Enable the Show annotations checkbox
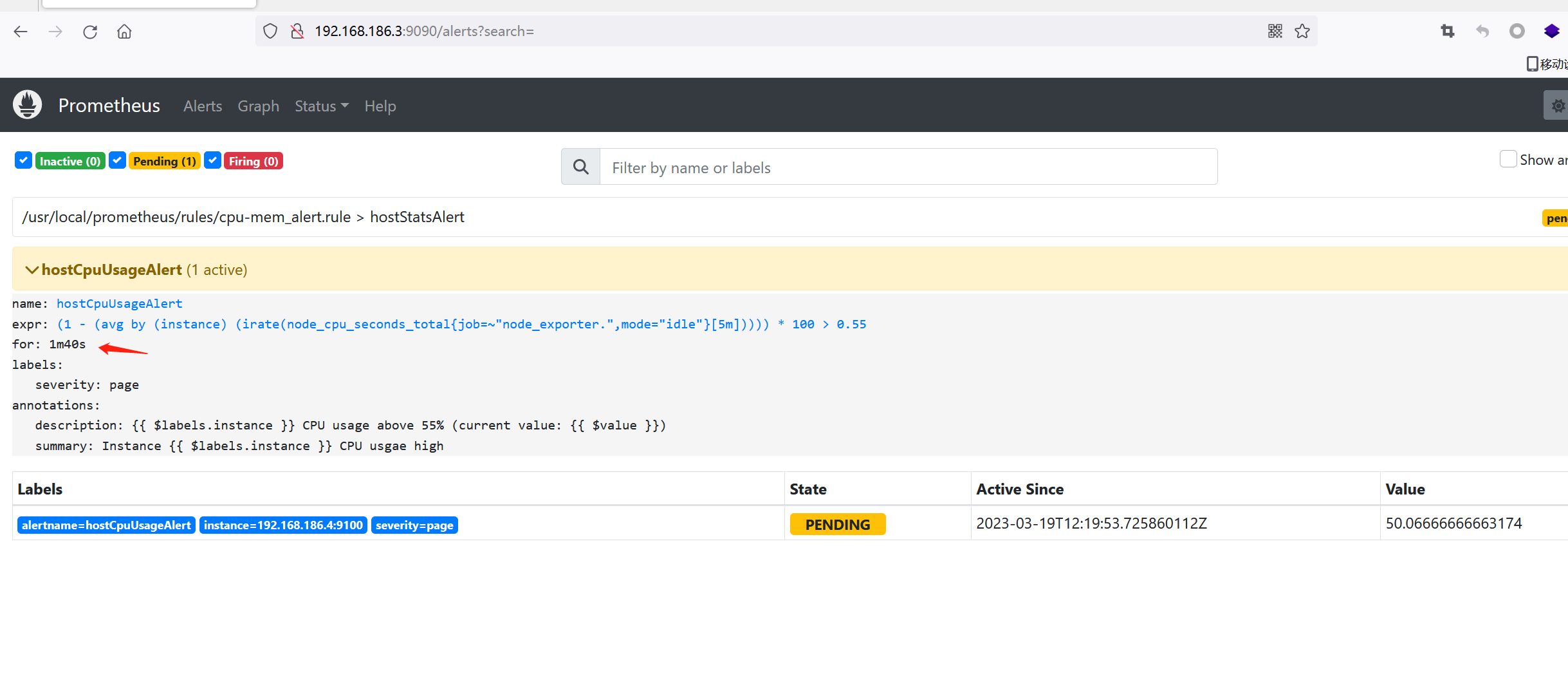This screenshot has height=678, width=1568. [1508, 159]
